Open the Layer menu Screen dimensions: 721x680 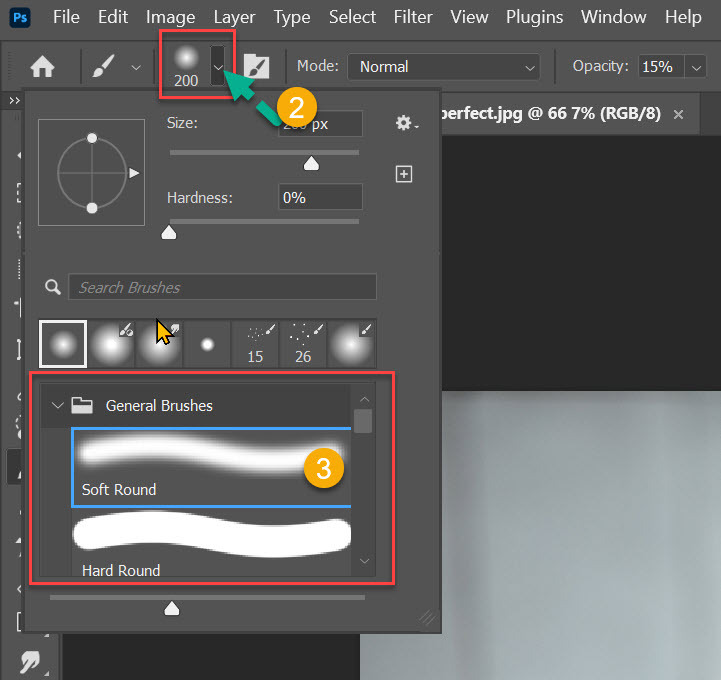pos(234,17)
